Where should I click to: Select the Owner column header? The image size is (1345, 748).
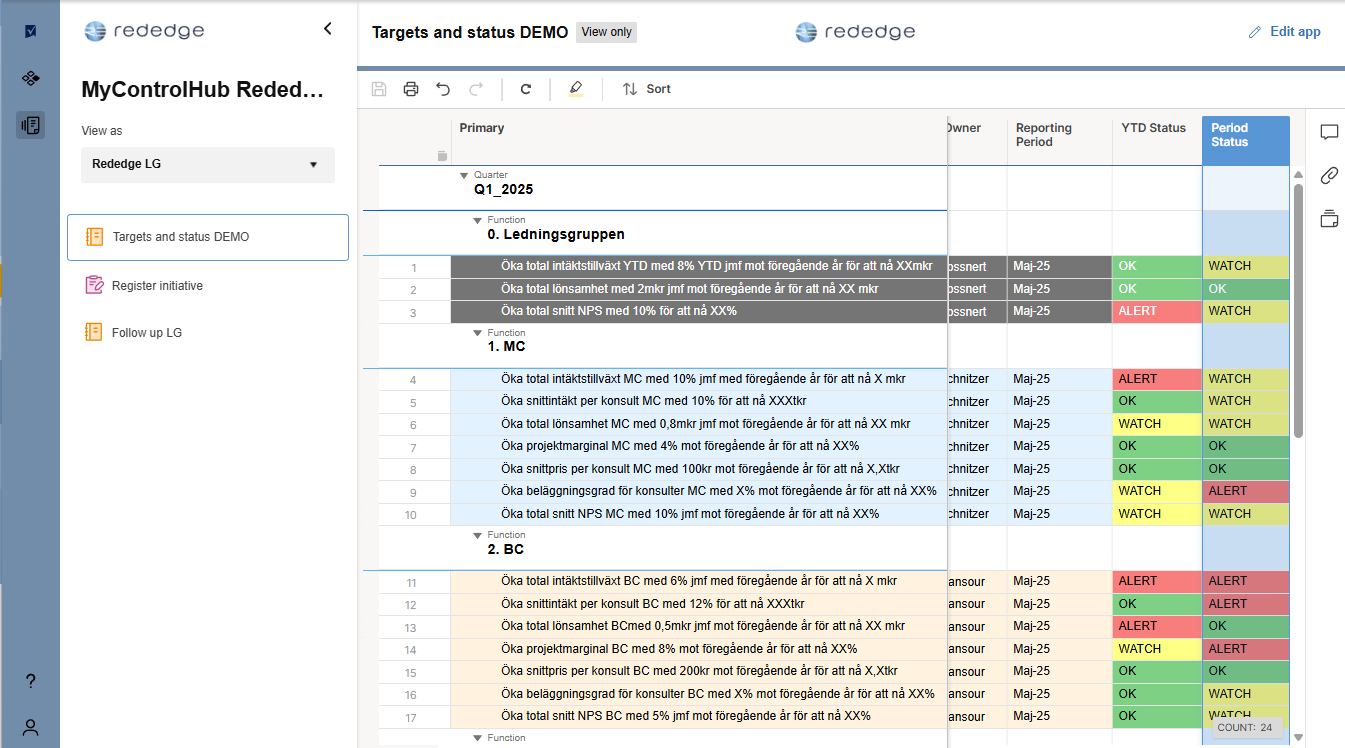click(977, 139)
